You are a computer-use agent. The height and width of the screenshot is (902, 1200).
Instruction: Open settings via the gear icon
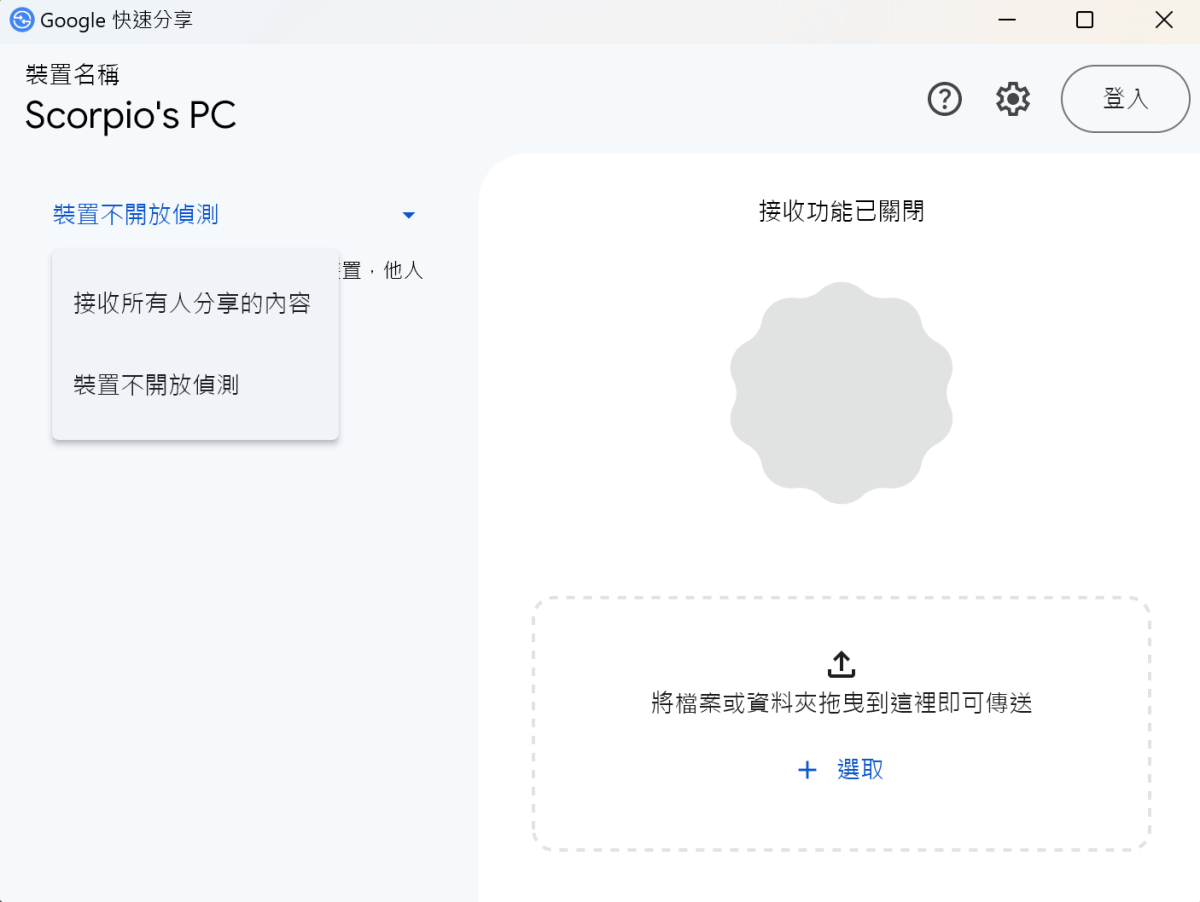pos(1013,99)
